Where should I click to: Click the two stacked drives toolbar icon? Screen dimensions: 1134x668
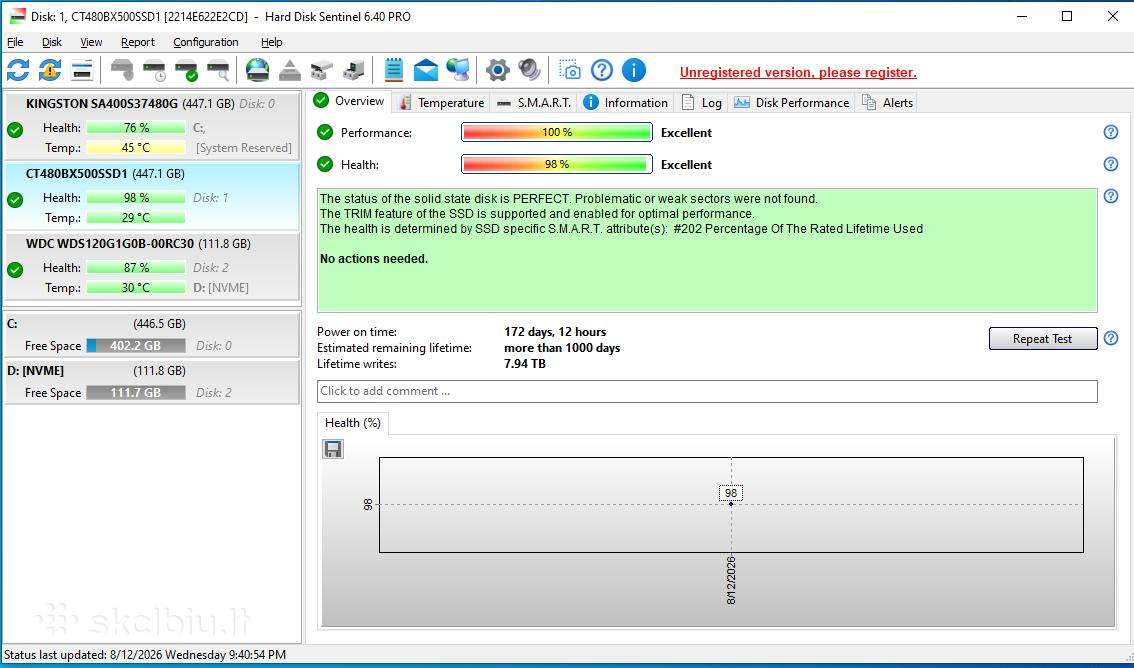tap(322, 70)
